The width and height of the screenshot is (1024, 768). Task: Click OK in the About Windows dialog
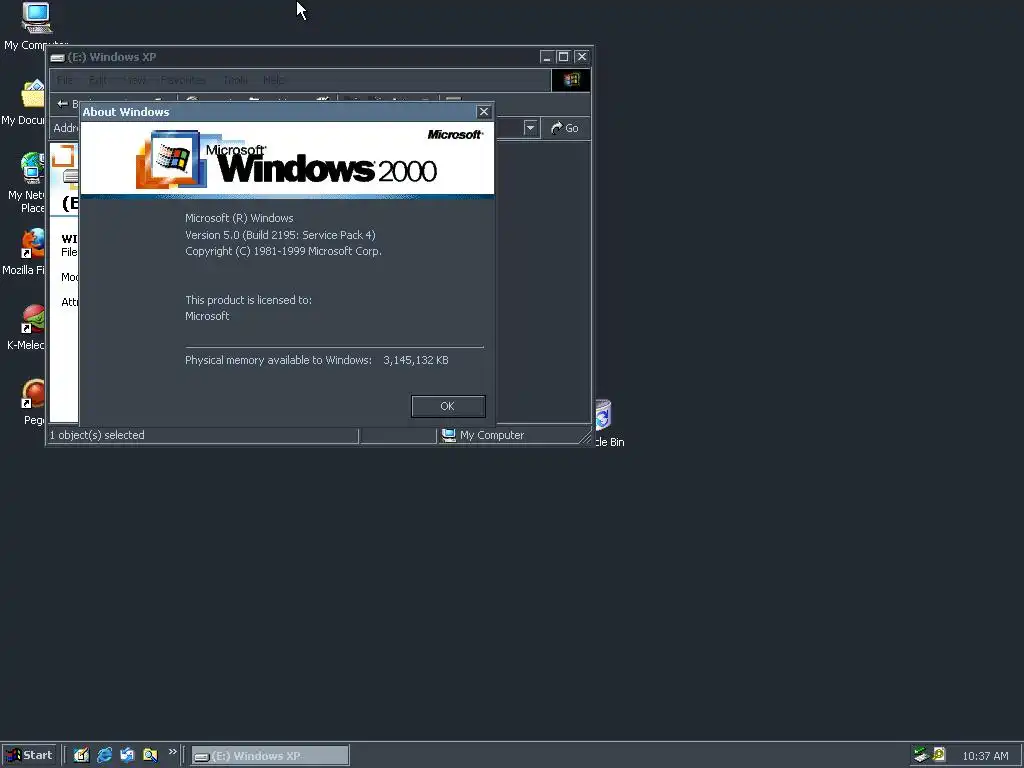pos(448,406)
